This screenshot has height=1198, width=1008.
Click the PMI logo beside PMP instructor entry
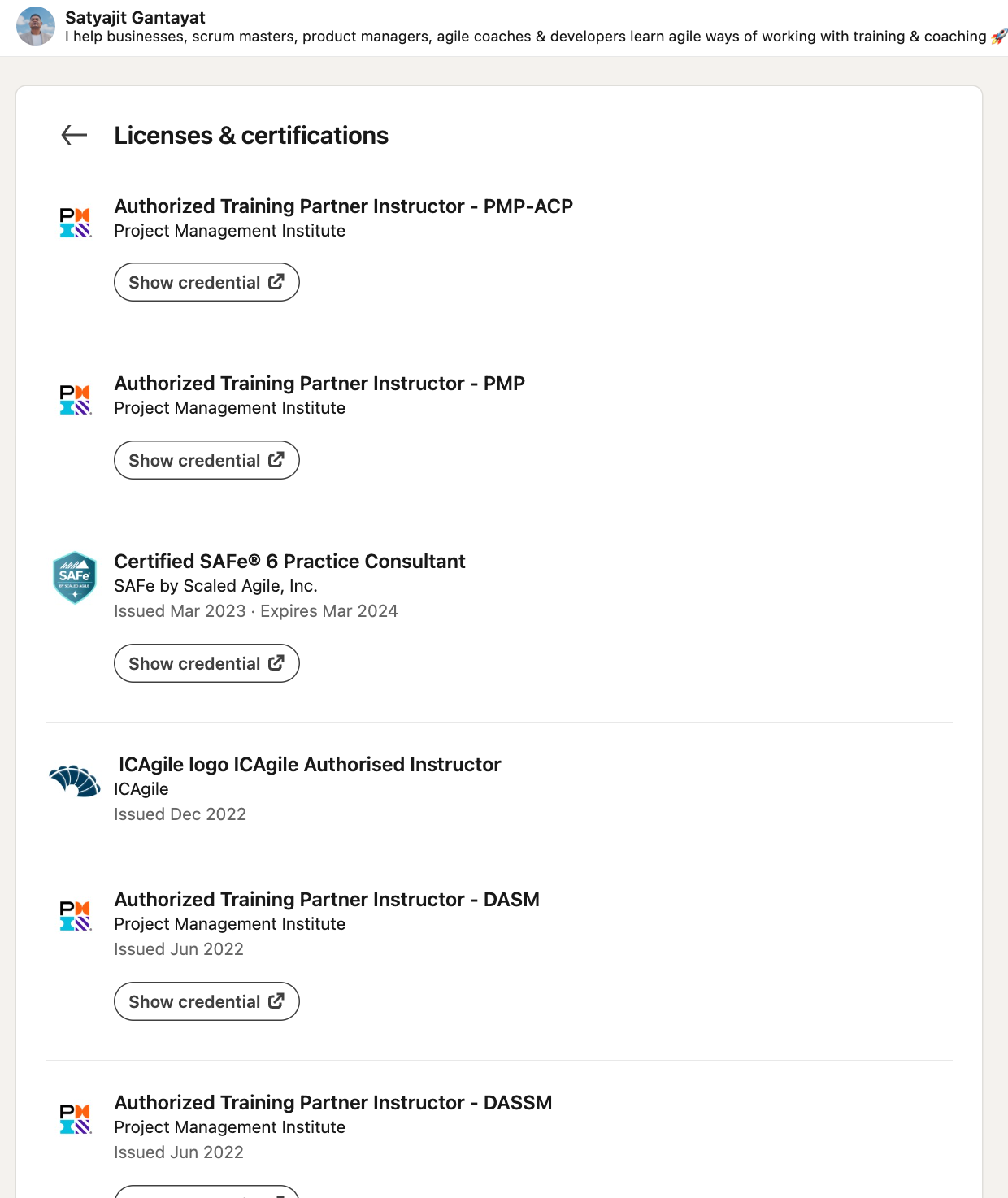76,400
